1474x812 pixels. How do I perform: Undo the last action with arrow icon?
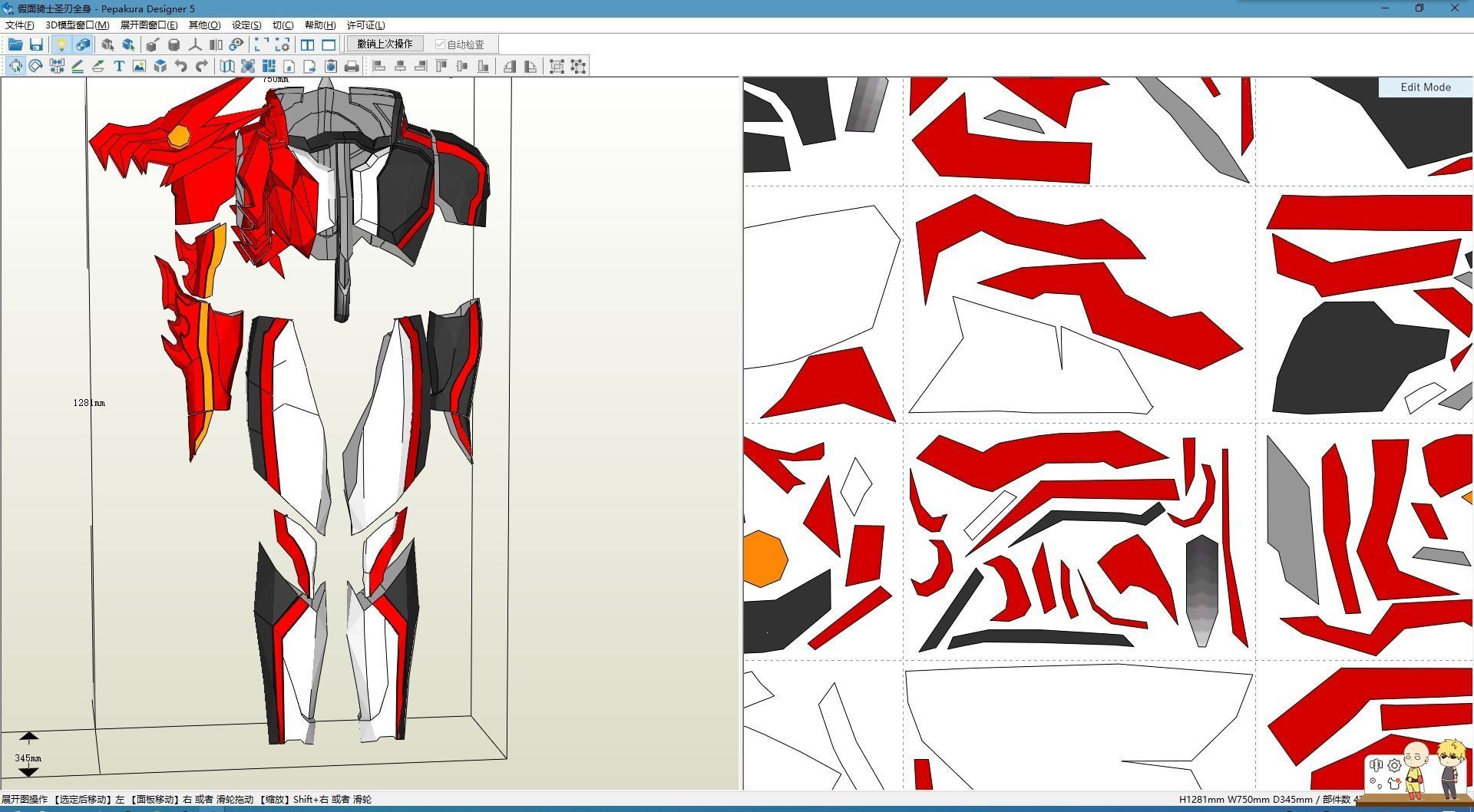(181, 67)
